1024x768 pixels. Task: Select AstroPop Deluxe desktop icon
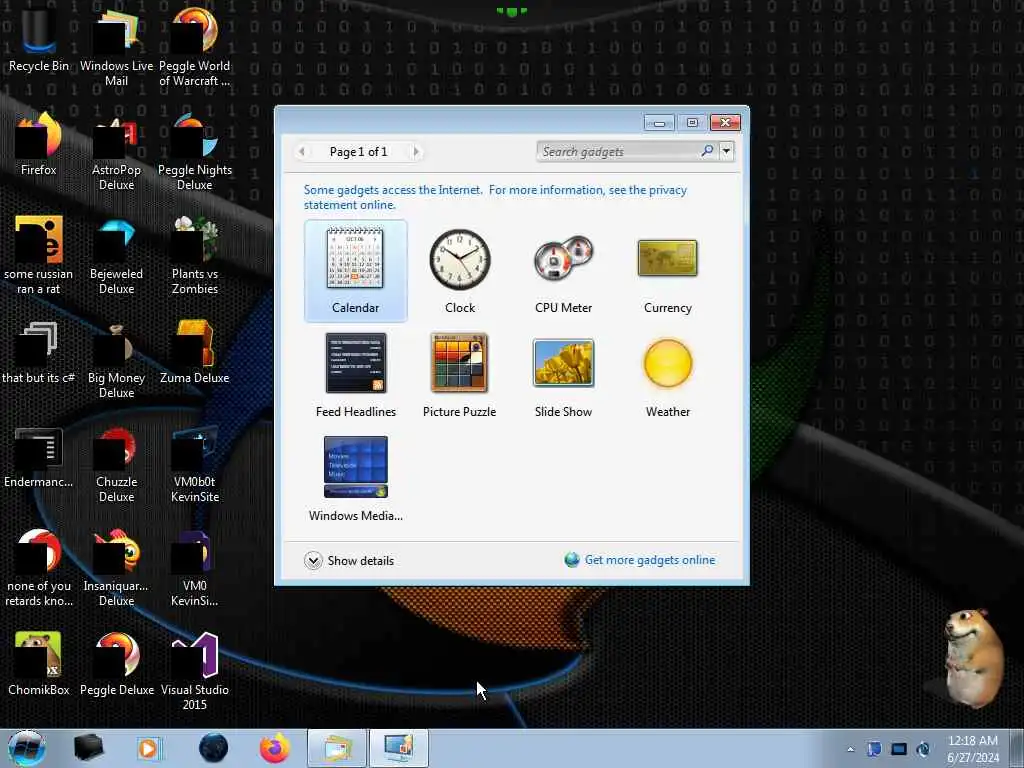pyautogui.click(x=116, y=151)
